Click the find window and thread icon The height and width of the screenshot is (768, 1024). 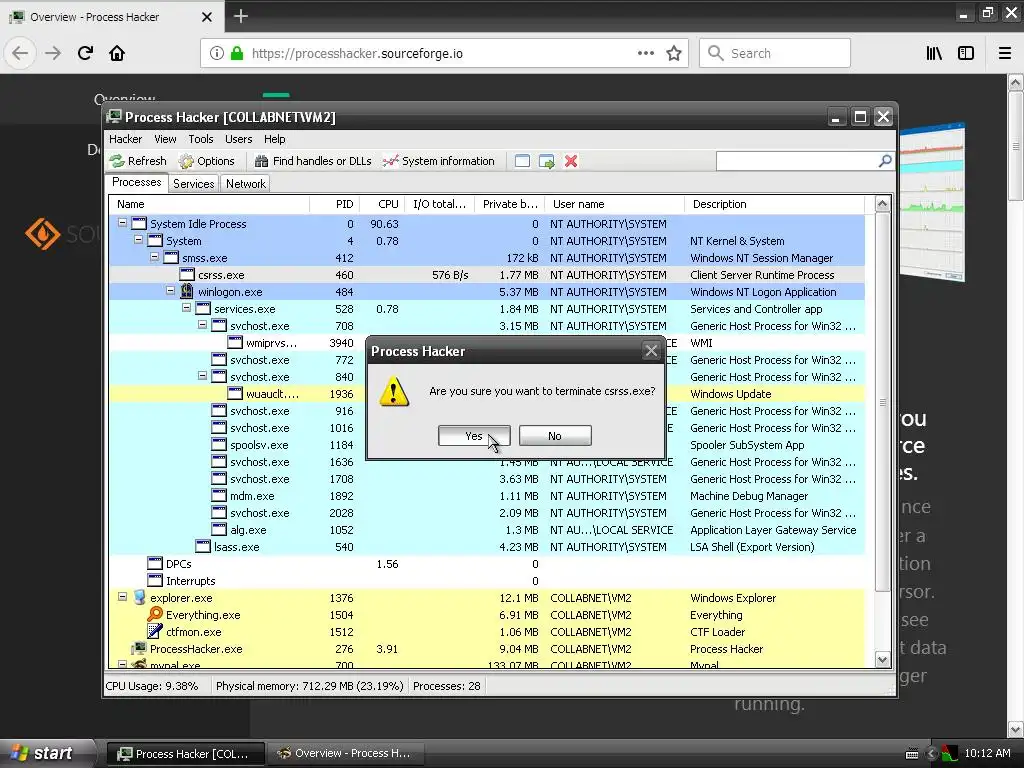pos(547,161)
